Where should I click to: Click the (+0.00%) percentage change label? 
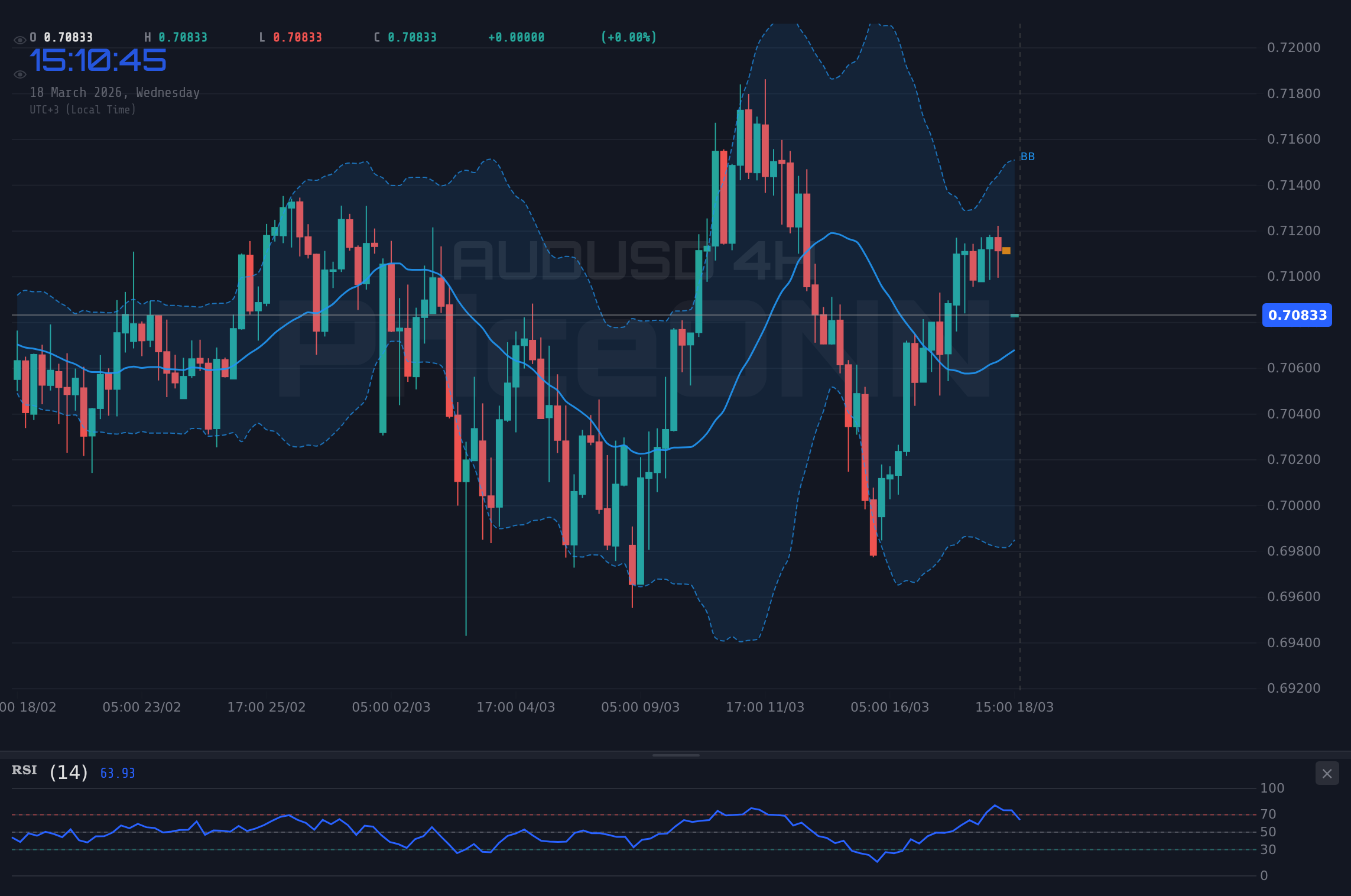(628, 37)
